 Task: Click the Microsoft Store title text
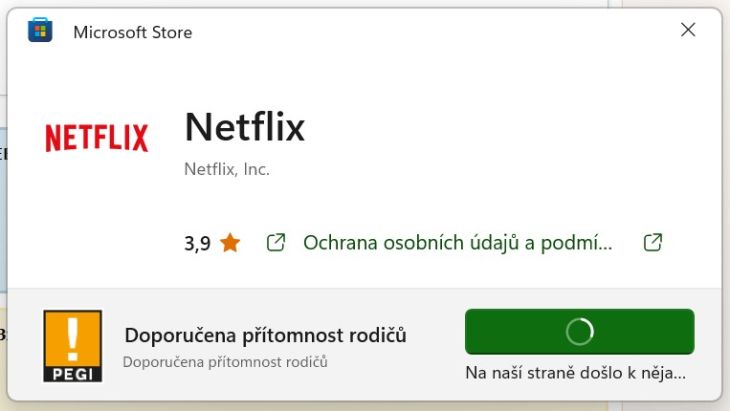click(x=133, y=32)
